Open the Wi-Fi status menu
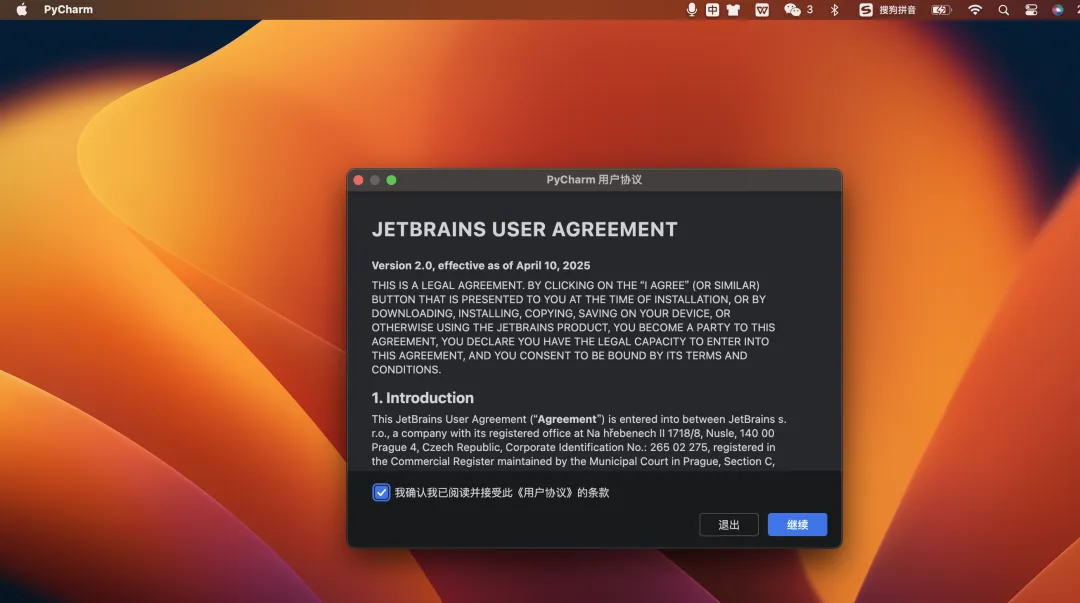Image resolution: width=1080 pixels, height=603 pixels. point(975,10)
